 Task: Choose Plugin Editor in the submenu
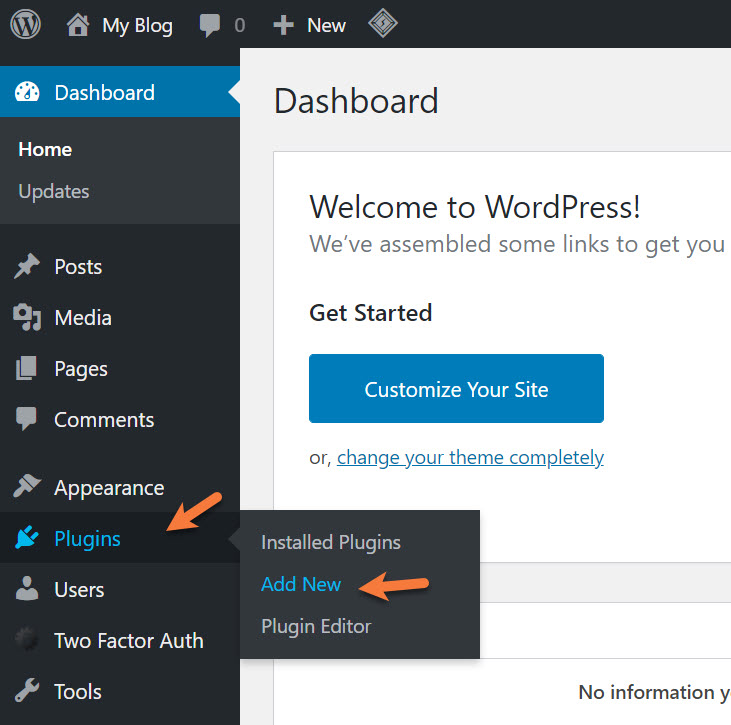coord(316,626)
